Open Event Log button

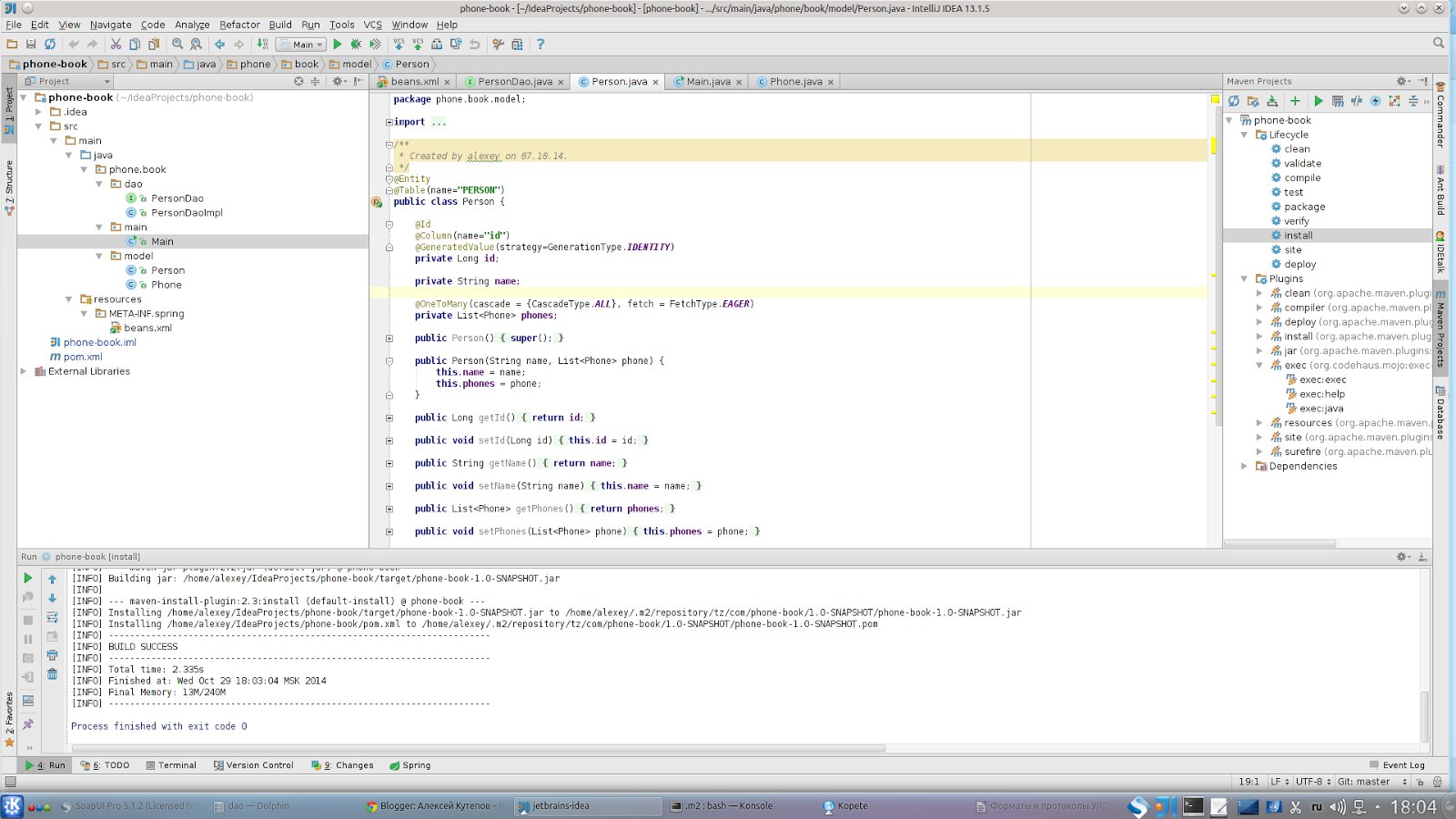click(x=1397, y=765)
